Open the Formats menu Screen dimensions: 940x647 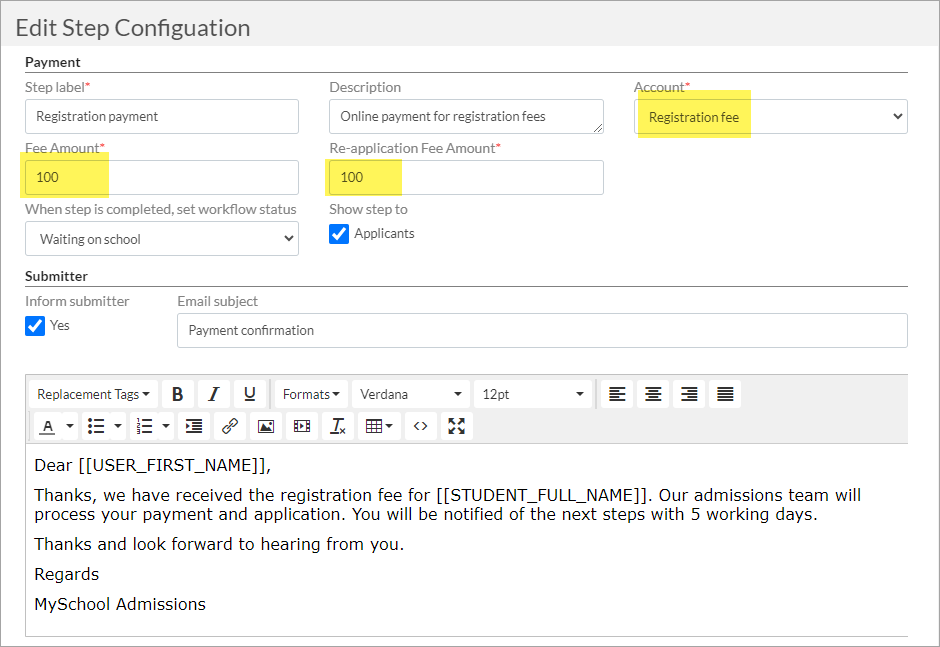pyautogui.click(x=311, y=394)
